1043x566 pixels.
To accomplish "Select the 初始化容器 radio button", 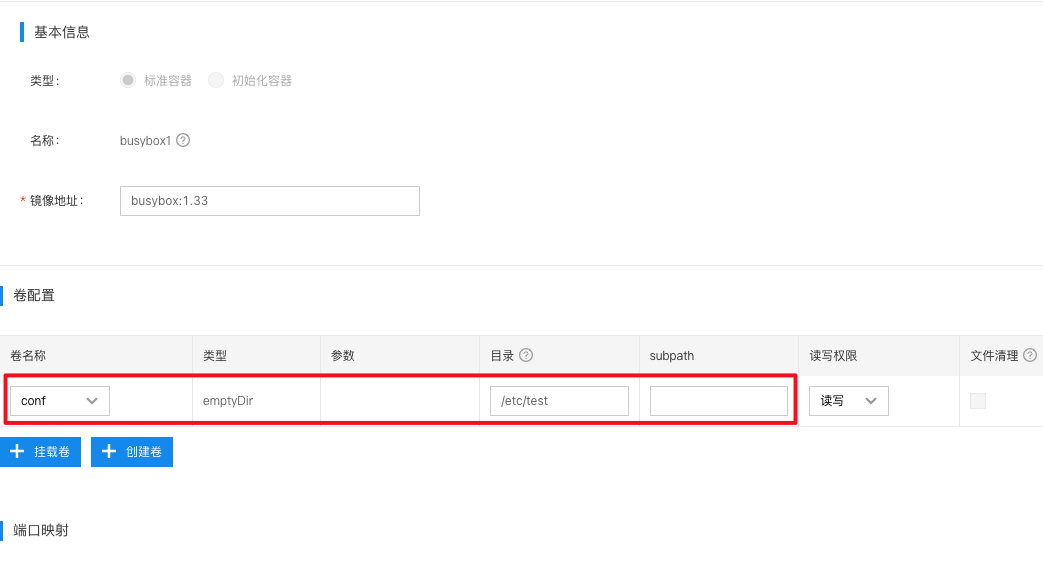I will [216, 80].
